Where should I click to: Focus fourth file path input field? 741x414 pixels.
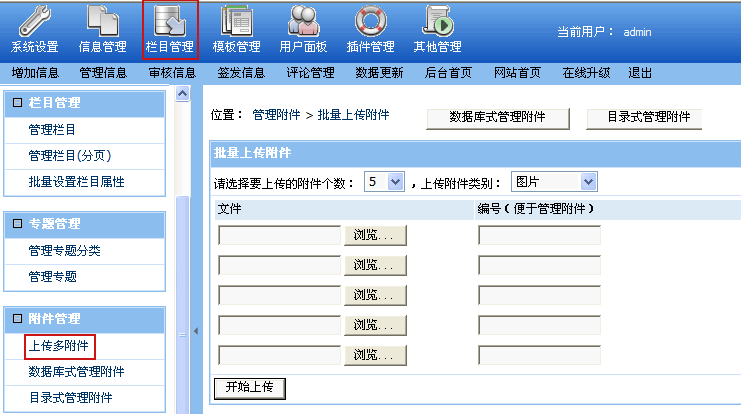pyautogui.click(x=279, y=325)
